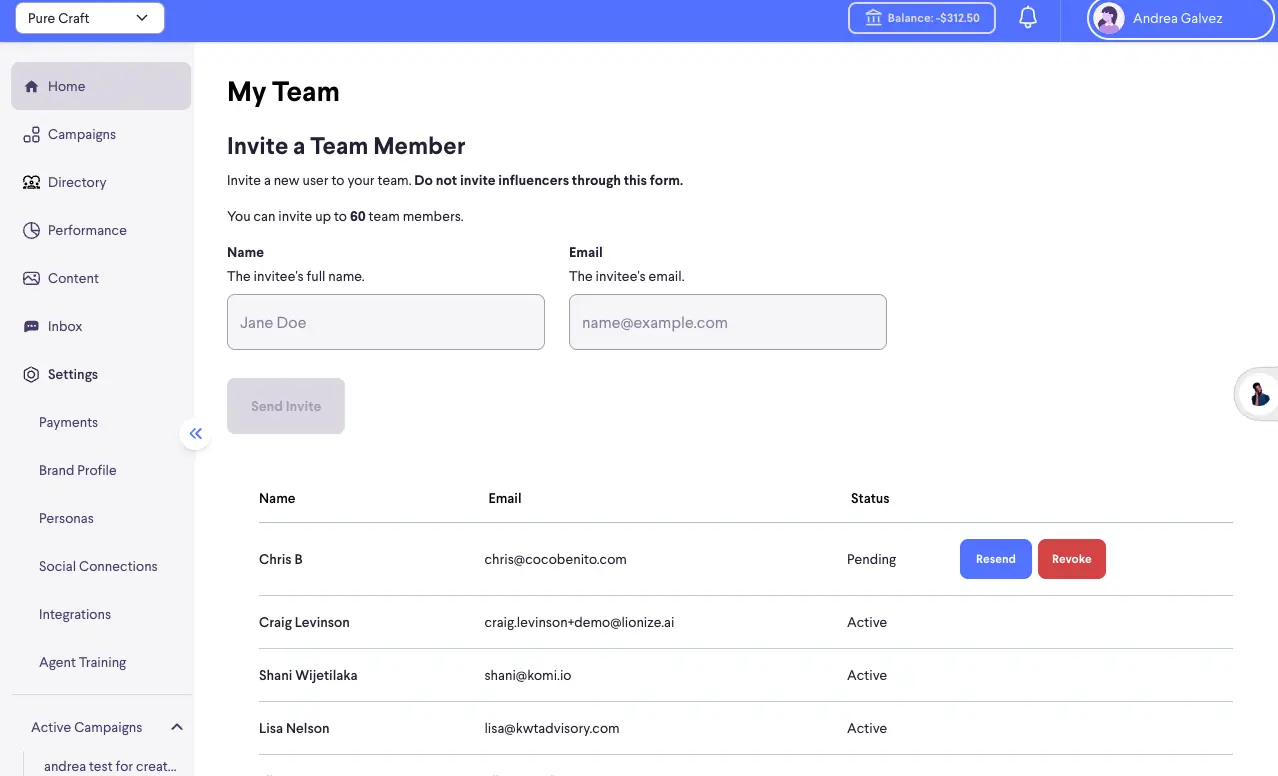This screenshot has width=1278, height=776.
Task: Open Social Connections settings page
Action: coord(98,567)
